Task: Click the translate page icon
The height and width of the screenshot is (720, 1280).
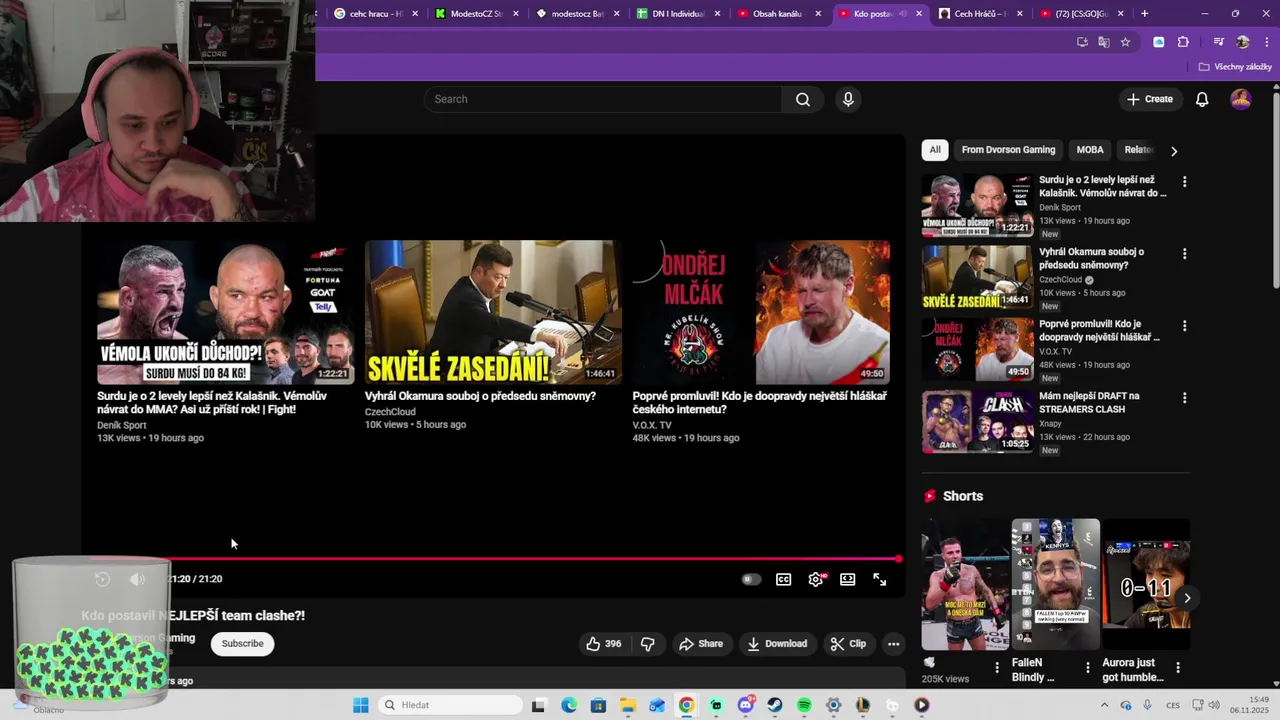Action: click(1104, 42)
